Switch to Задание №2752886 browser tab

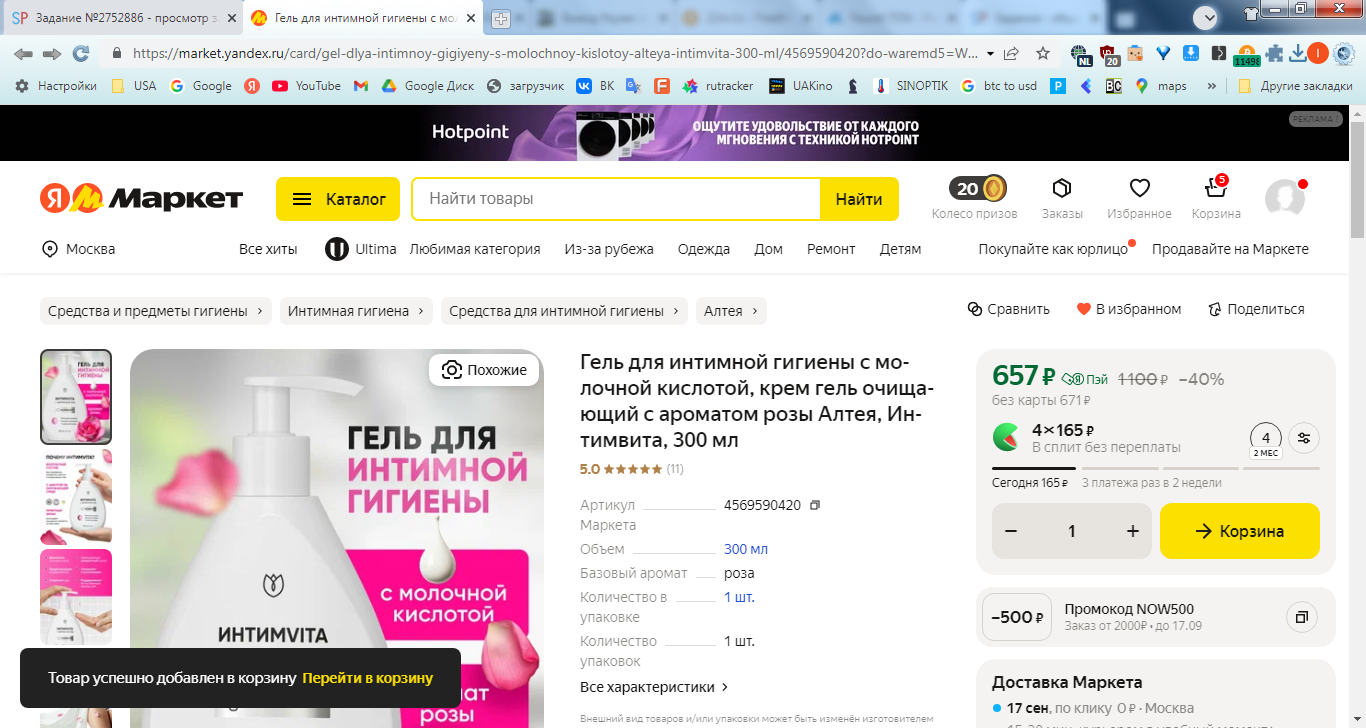[122, 19]
